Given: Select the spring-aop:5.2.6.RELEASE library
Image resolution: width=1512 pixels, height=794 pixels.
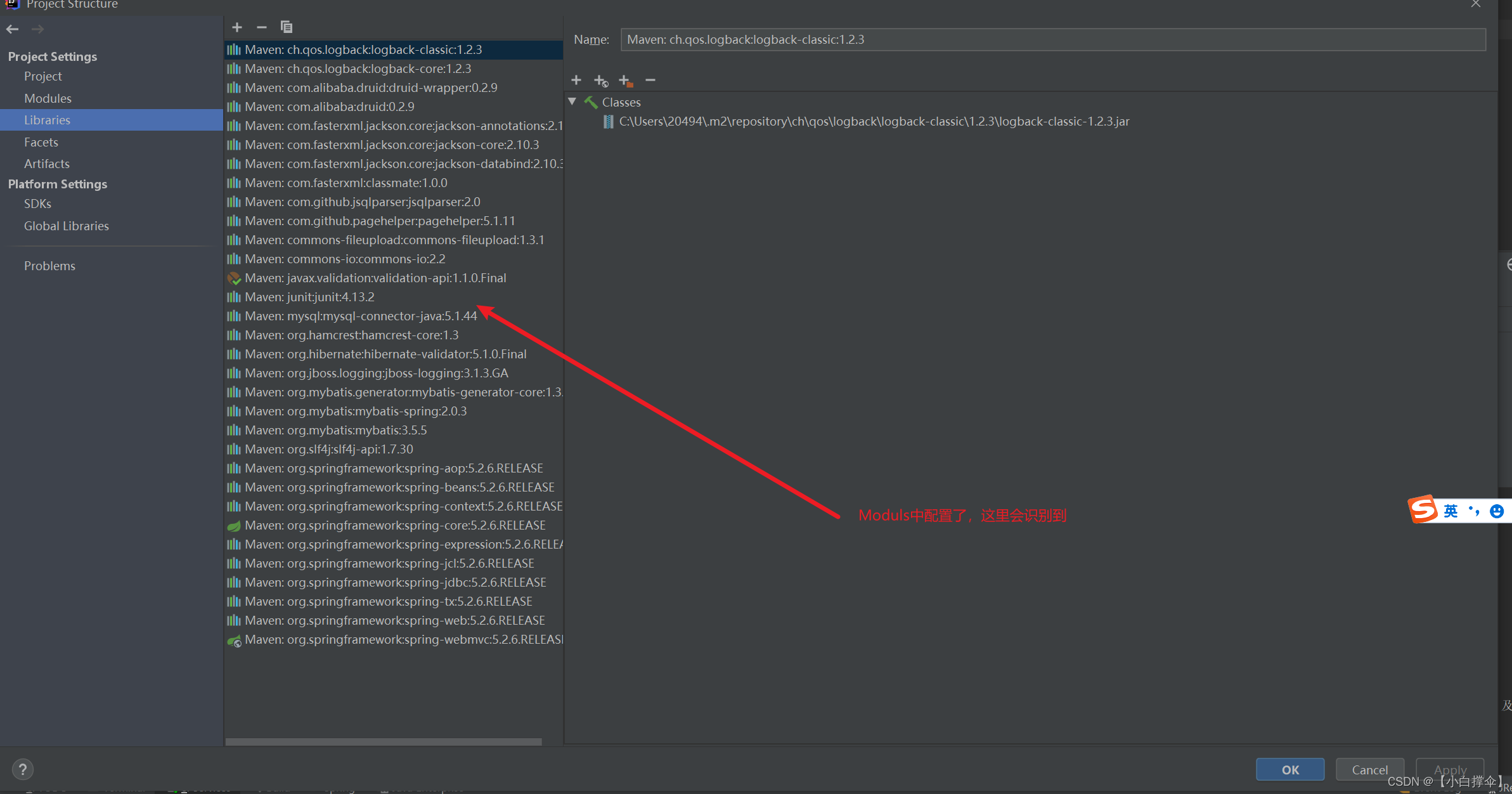Looking at the screenshot, I should tap(393, 468).
